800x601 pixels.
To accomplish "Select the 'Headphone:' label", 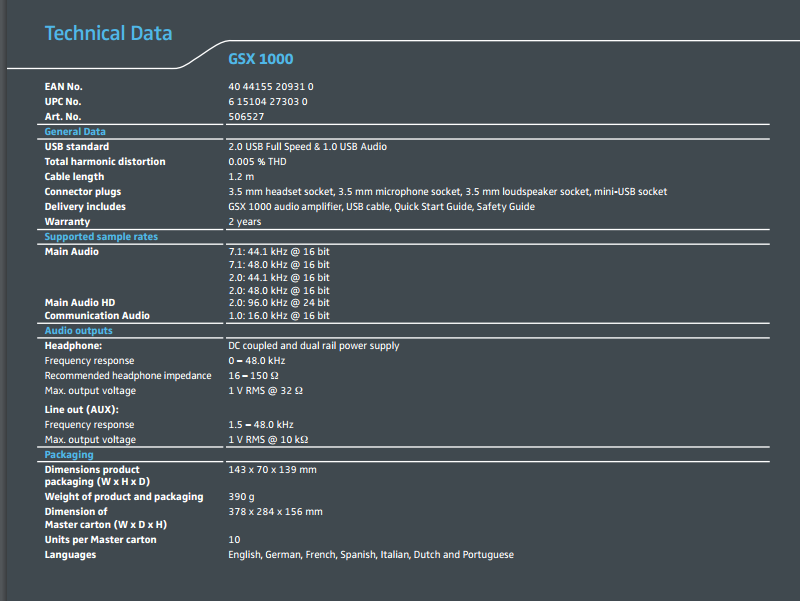I will 73,346.
